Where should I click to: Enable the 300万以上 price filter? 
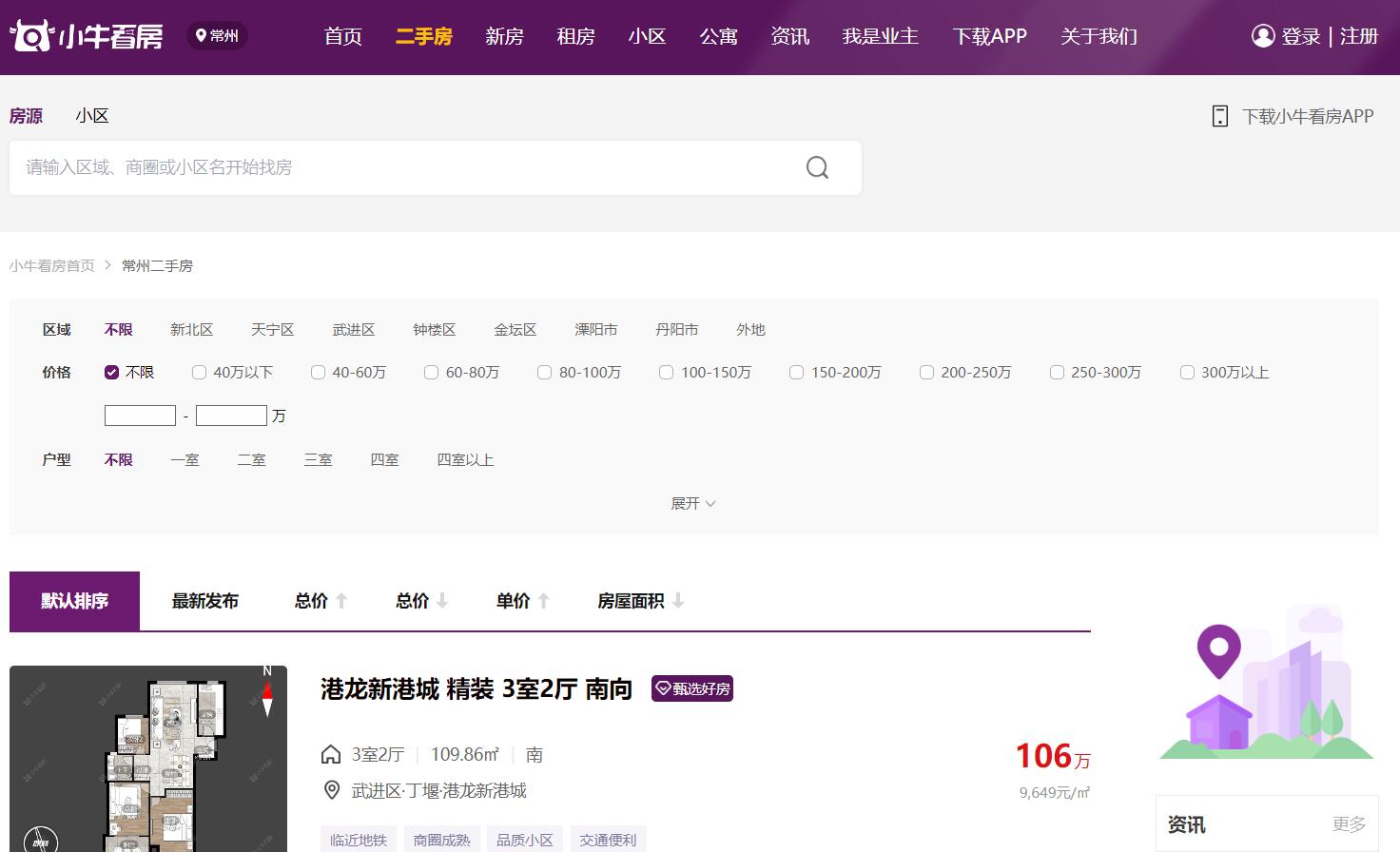[x=1187, y=373]
